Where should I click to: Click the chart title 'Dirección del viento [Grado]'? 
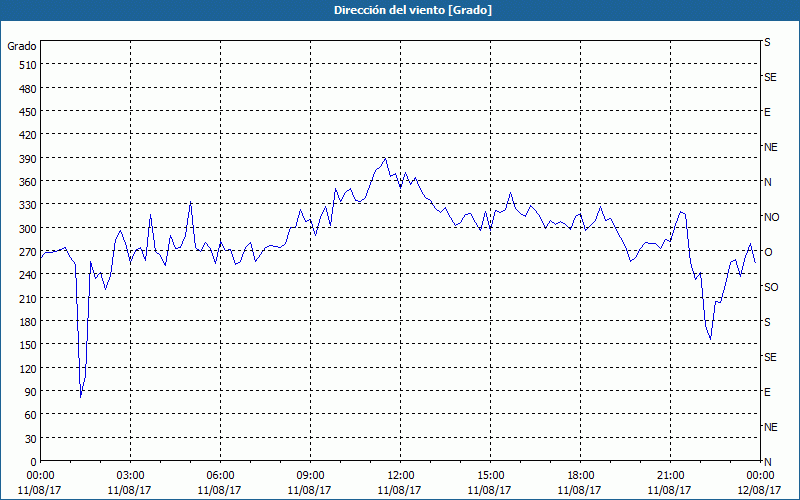413,10
